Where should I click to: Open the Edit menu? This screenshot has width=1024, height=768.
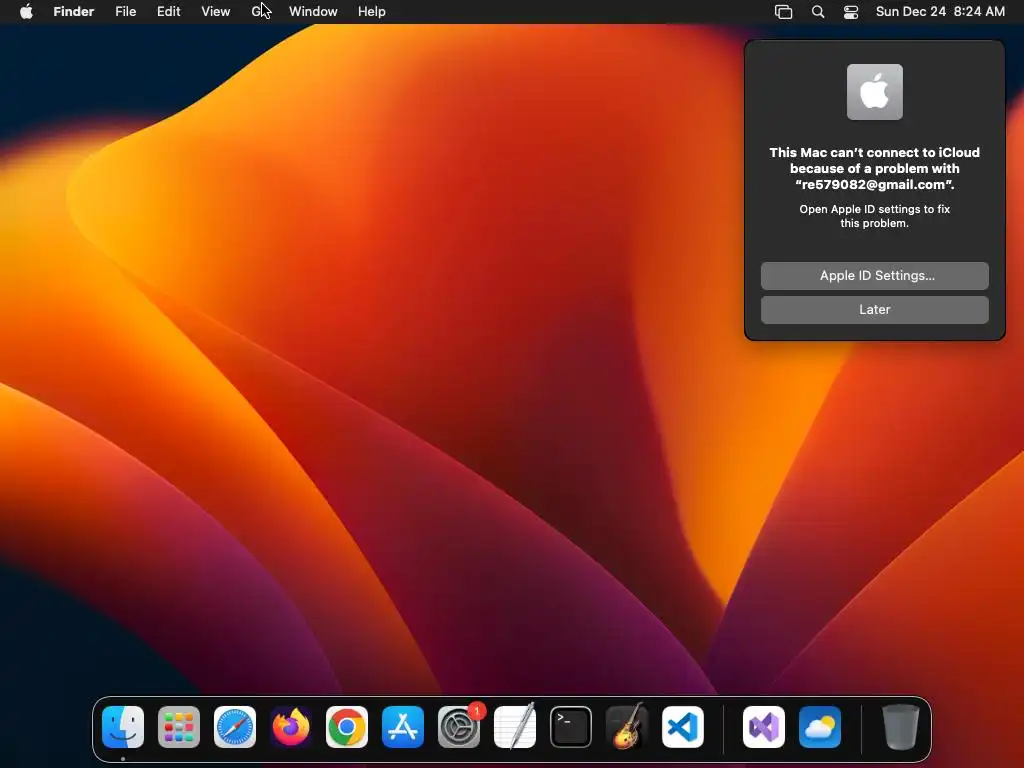point(168,12)
